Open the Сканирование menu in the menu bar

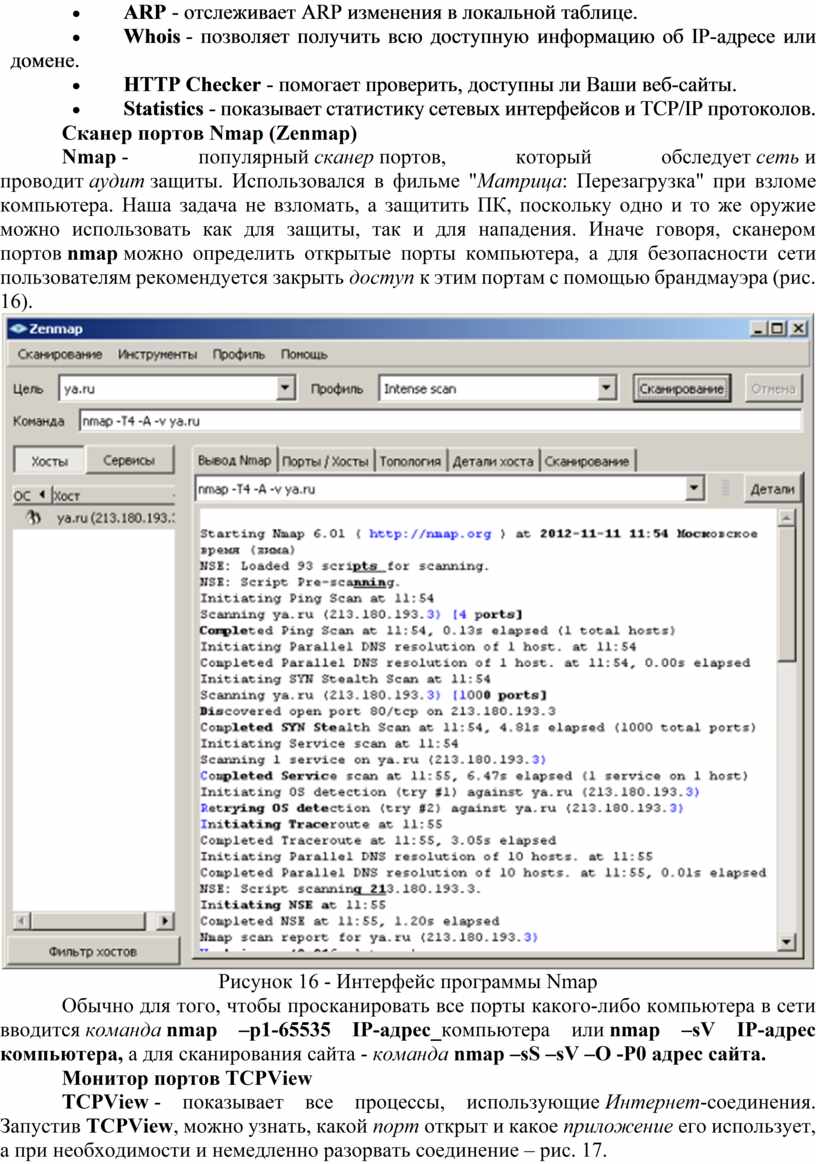click(60, 355)
